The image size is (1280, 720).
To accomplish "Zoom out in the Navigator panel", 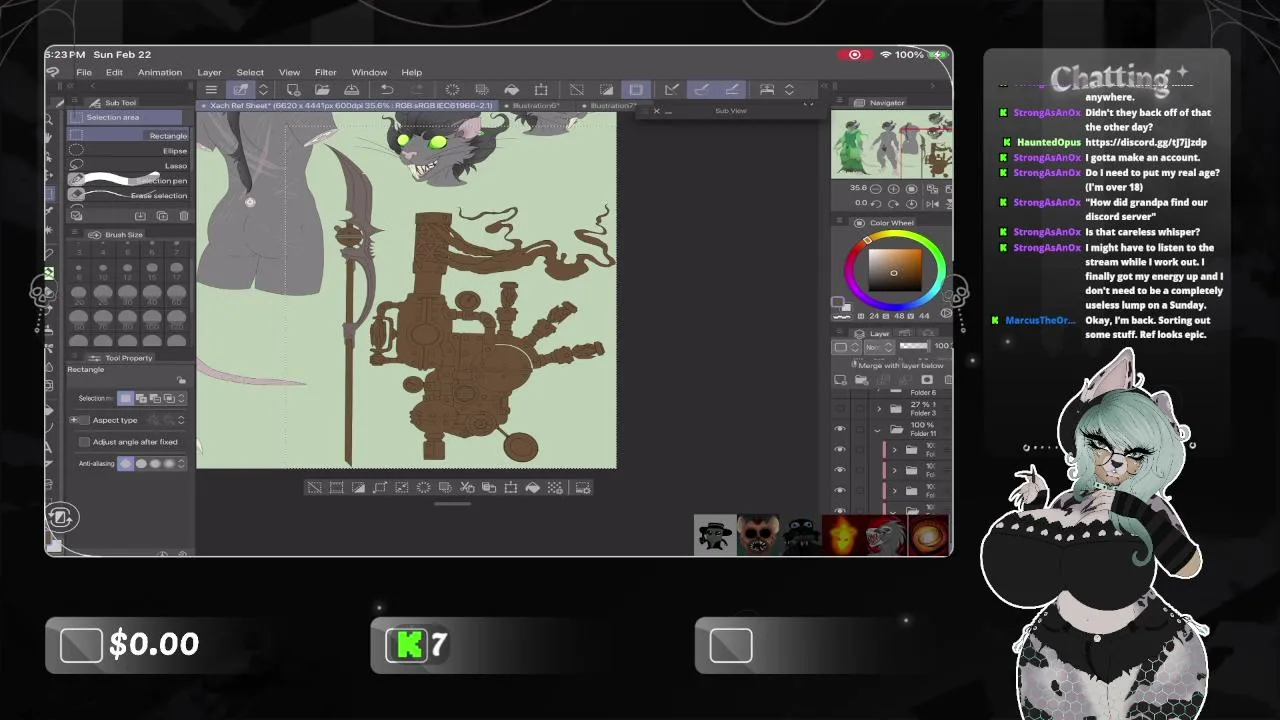I will point(877,188).
